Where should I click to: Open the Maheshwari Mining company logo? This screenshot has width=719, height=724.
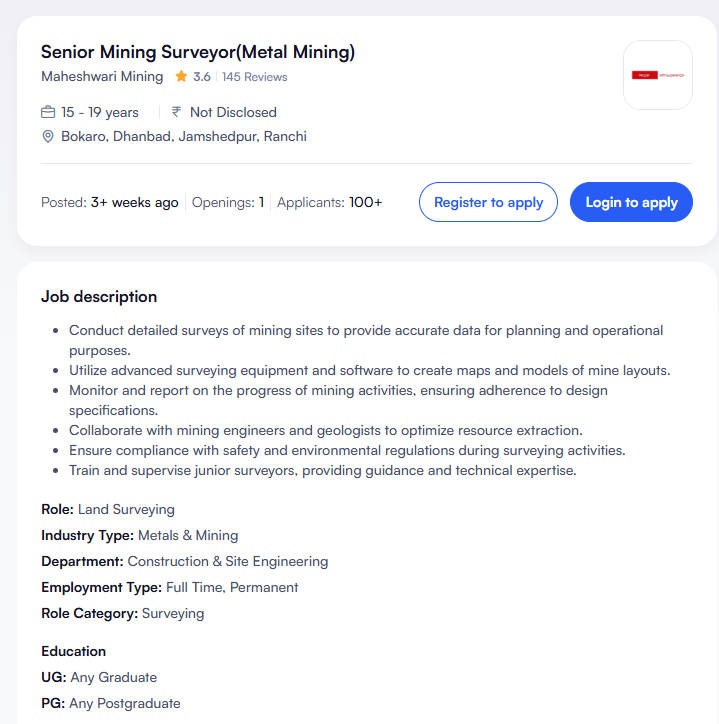pyautogui.click(x=657, y=75)
